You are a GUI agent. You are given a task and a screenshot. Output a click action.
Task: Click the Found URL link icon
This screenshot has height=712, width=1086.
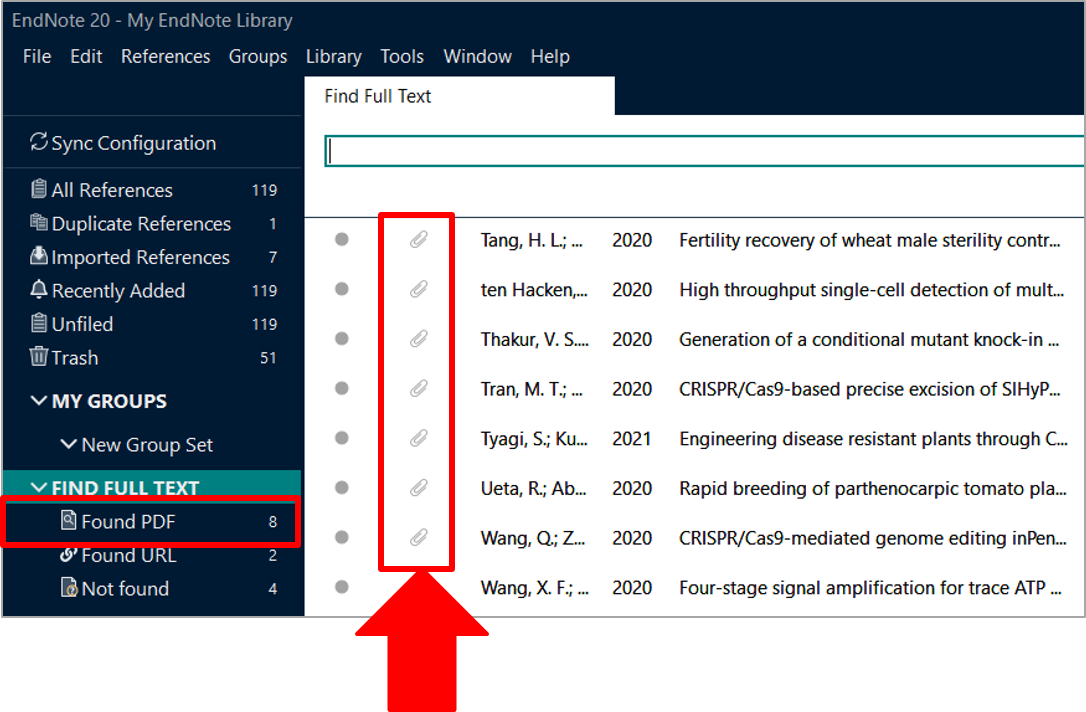[x=69, y=554]
